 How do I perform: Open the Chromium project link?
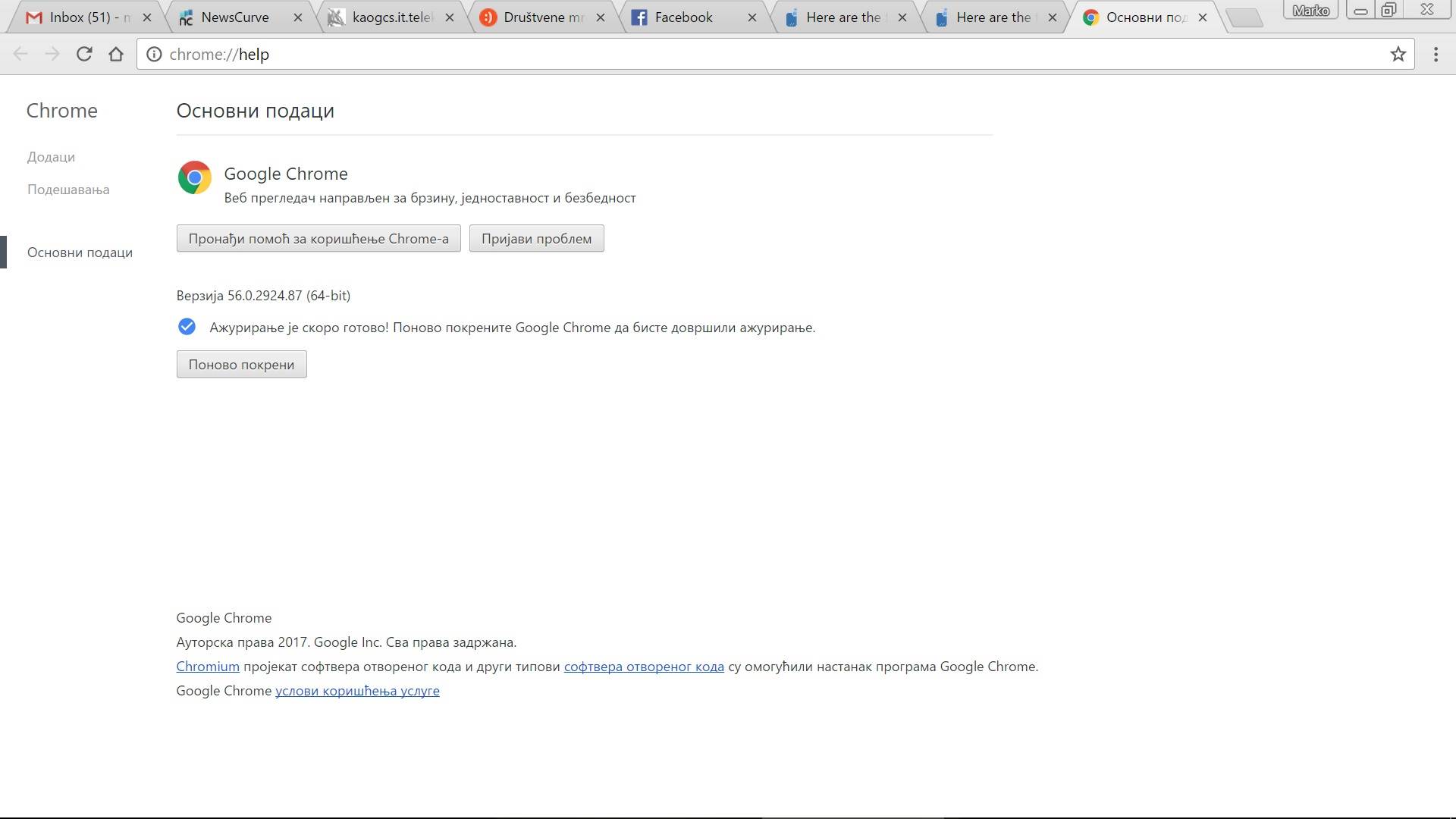[208, 667]
